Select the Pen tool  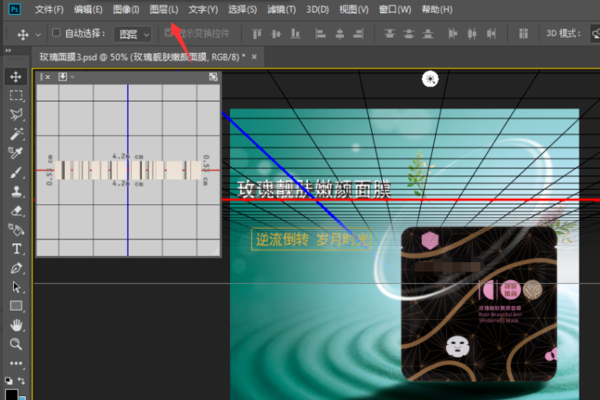[x=16, y=268]
